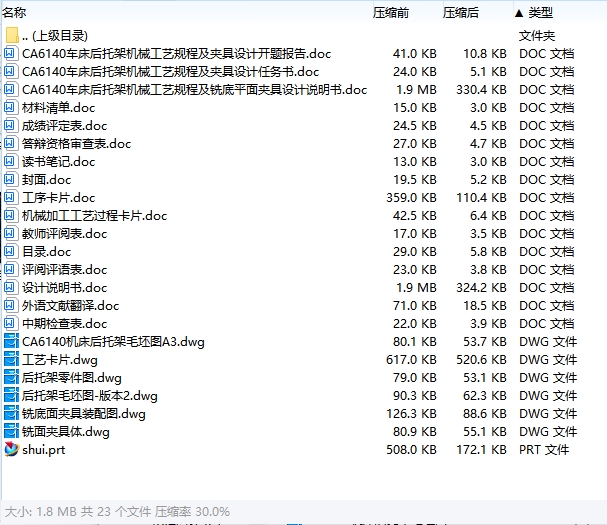The width and height of the screenshot is (607, 525).
Task: Click the 359.0 KB size value
Action: (x=411, y=198)
